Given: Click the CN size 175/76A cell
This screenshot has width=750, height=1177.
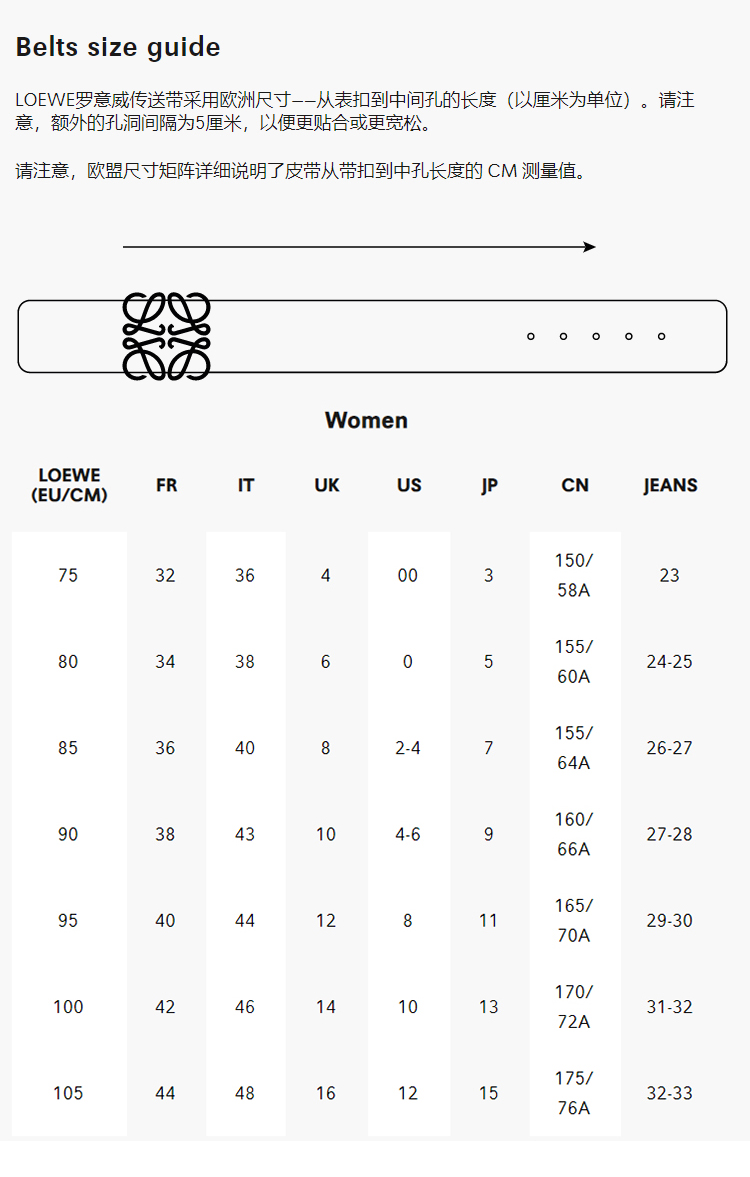Looking at the screenshot, I should click(574, 1093).
